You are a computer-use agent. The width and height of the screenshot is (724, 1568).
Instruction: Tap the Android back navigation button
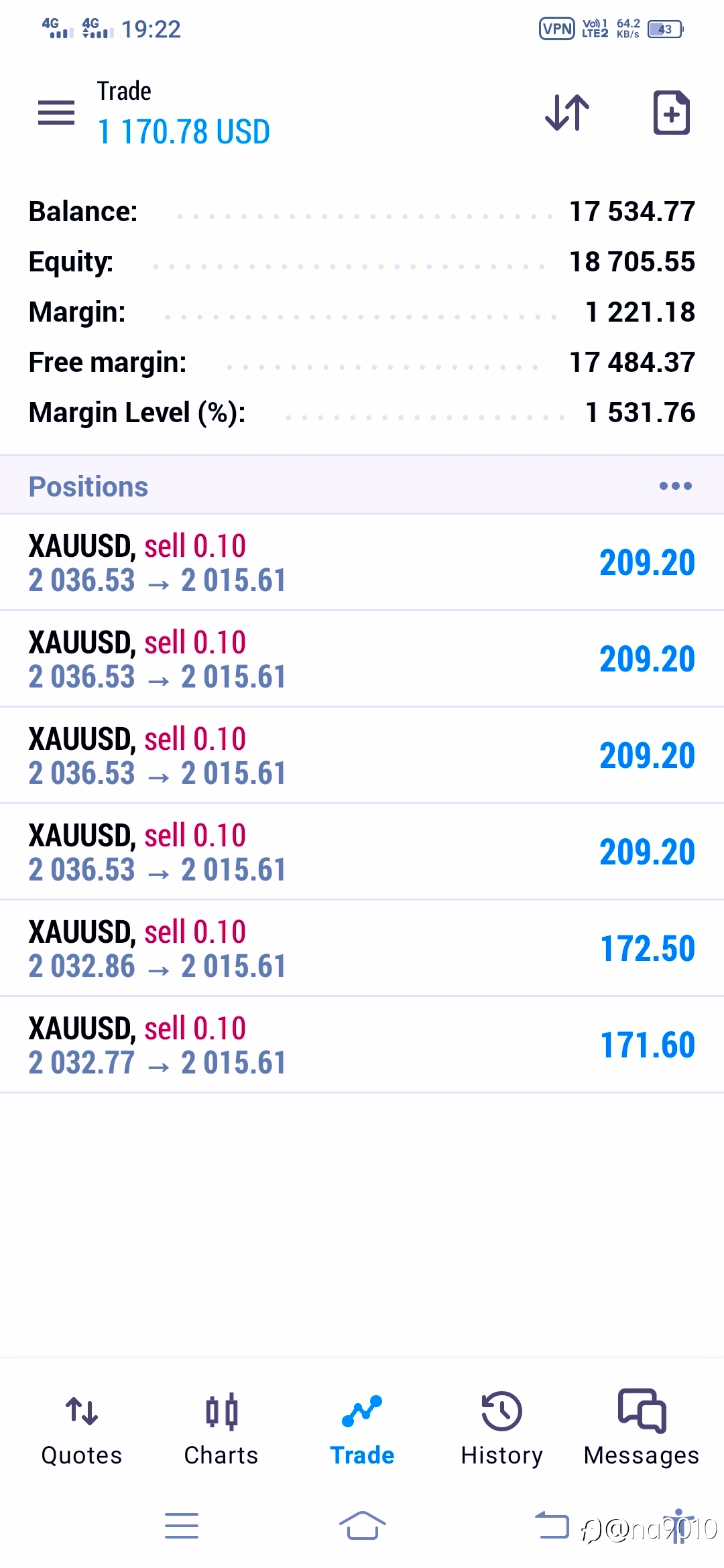(552, 1526)
